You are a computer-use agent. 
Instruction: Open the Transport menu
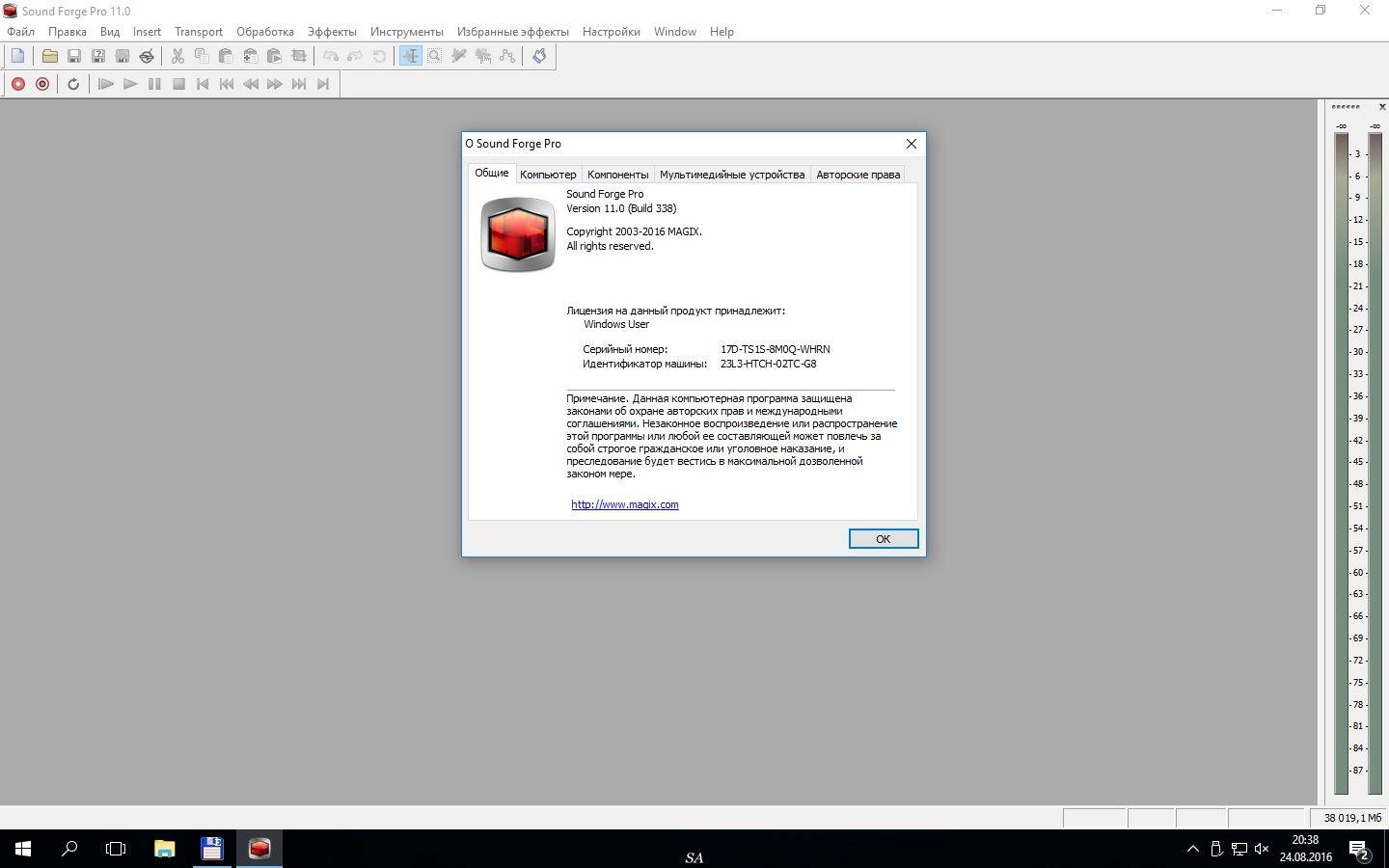[199, 32]
